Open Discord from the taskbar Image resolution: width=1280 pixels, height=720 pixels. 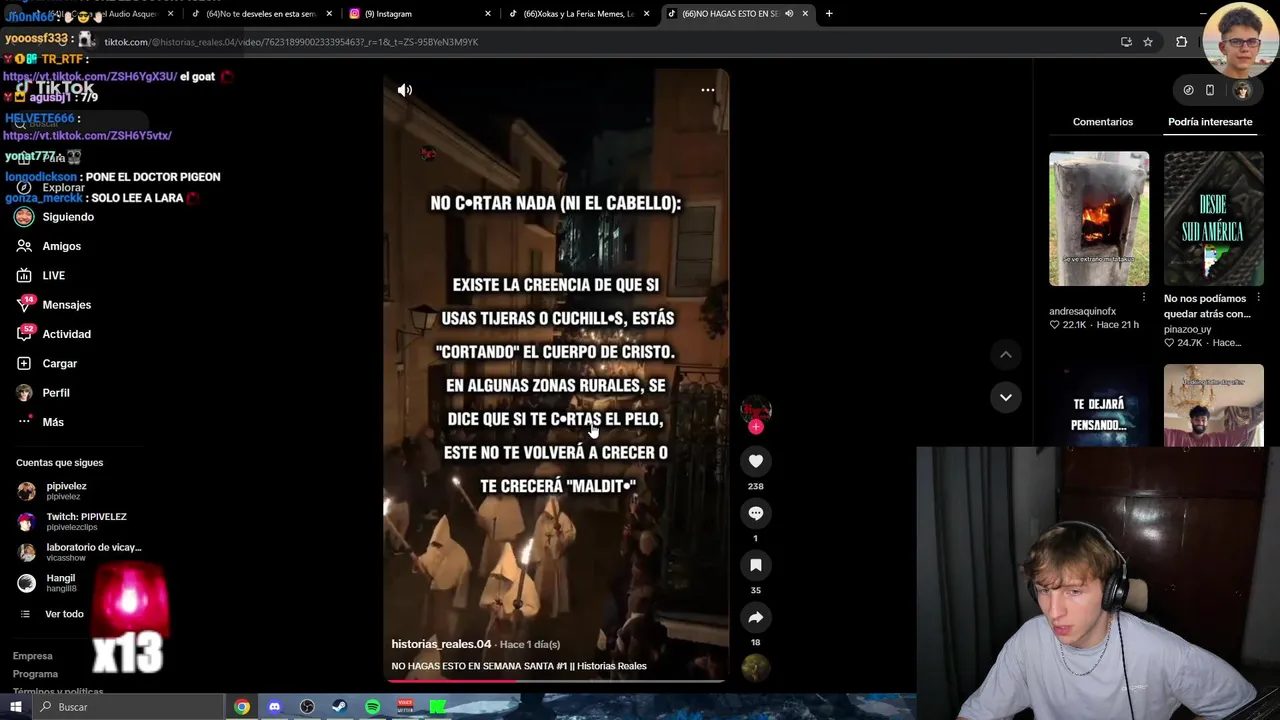(x=275, y=707)
